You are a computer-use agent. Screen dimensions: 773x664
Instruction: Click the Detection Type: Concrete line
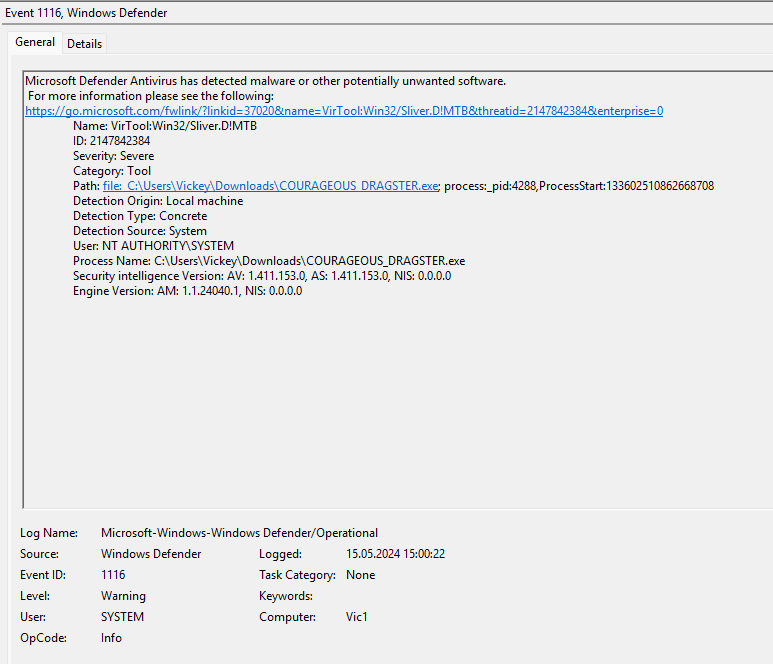[140, 216]
